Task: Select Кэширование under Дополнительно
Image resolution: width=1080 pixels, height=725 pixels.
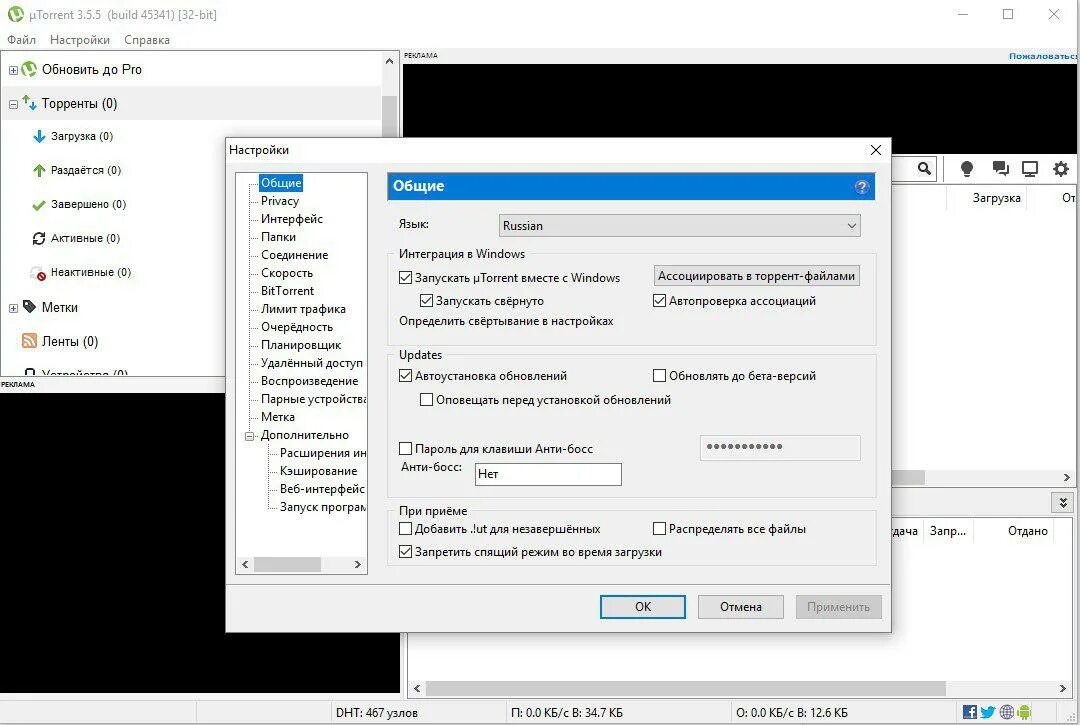Action: [x=318, y=471]
